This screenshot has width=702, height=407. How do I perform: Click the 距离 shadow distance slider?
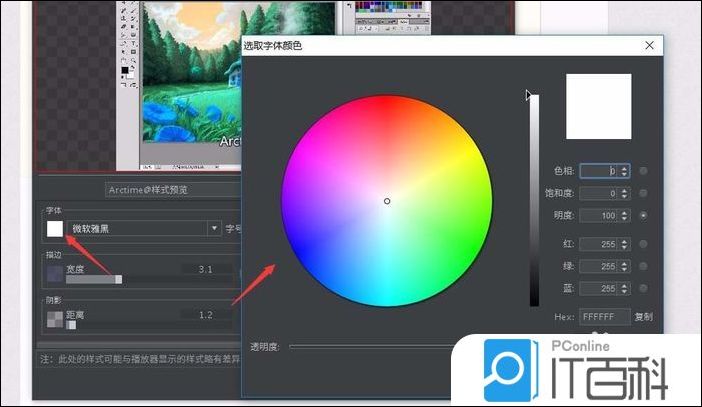[x=149, y=325]
